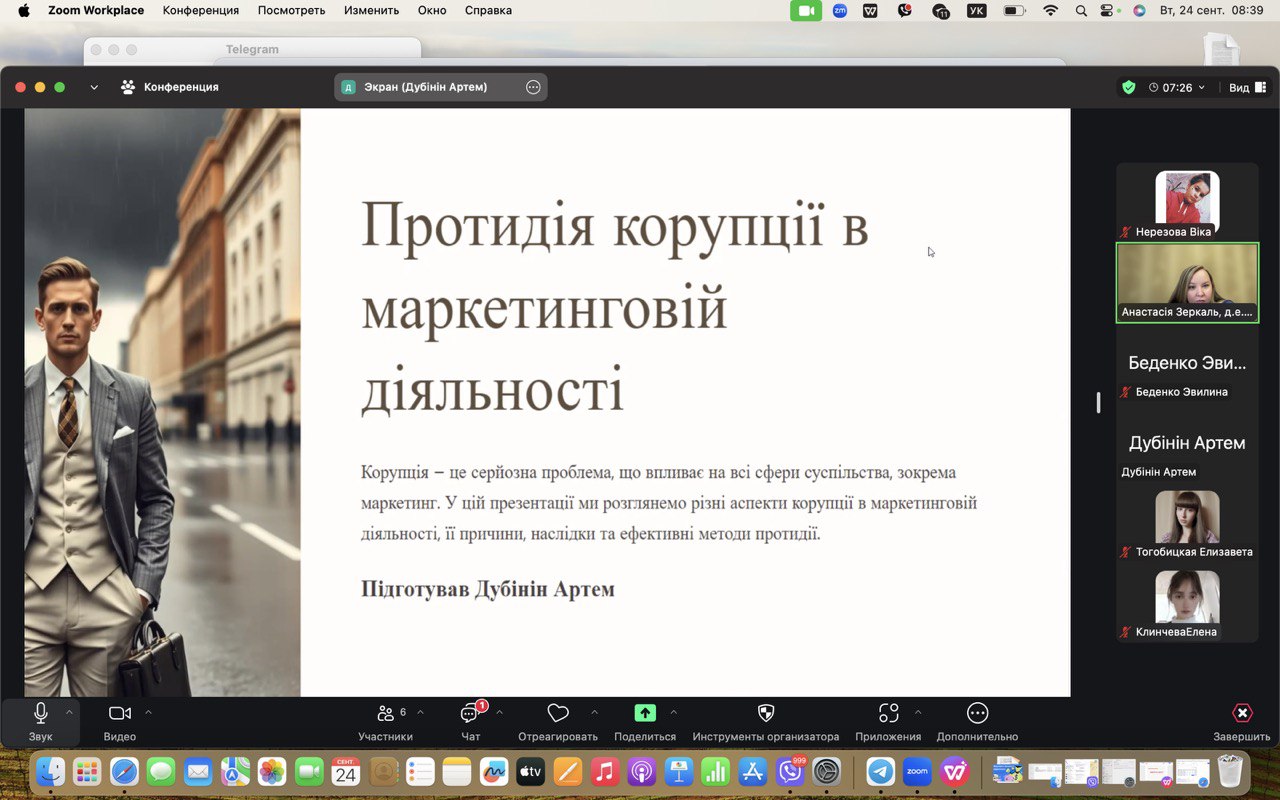Viewport: 1280px width, 800px height.
Task: Toggle the microphone mute button
Action: [41, 714]
